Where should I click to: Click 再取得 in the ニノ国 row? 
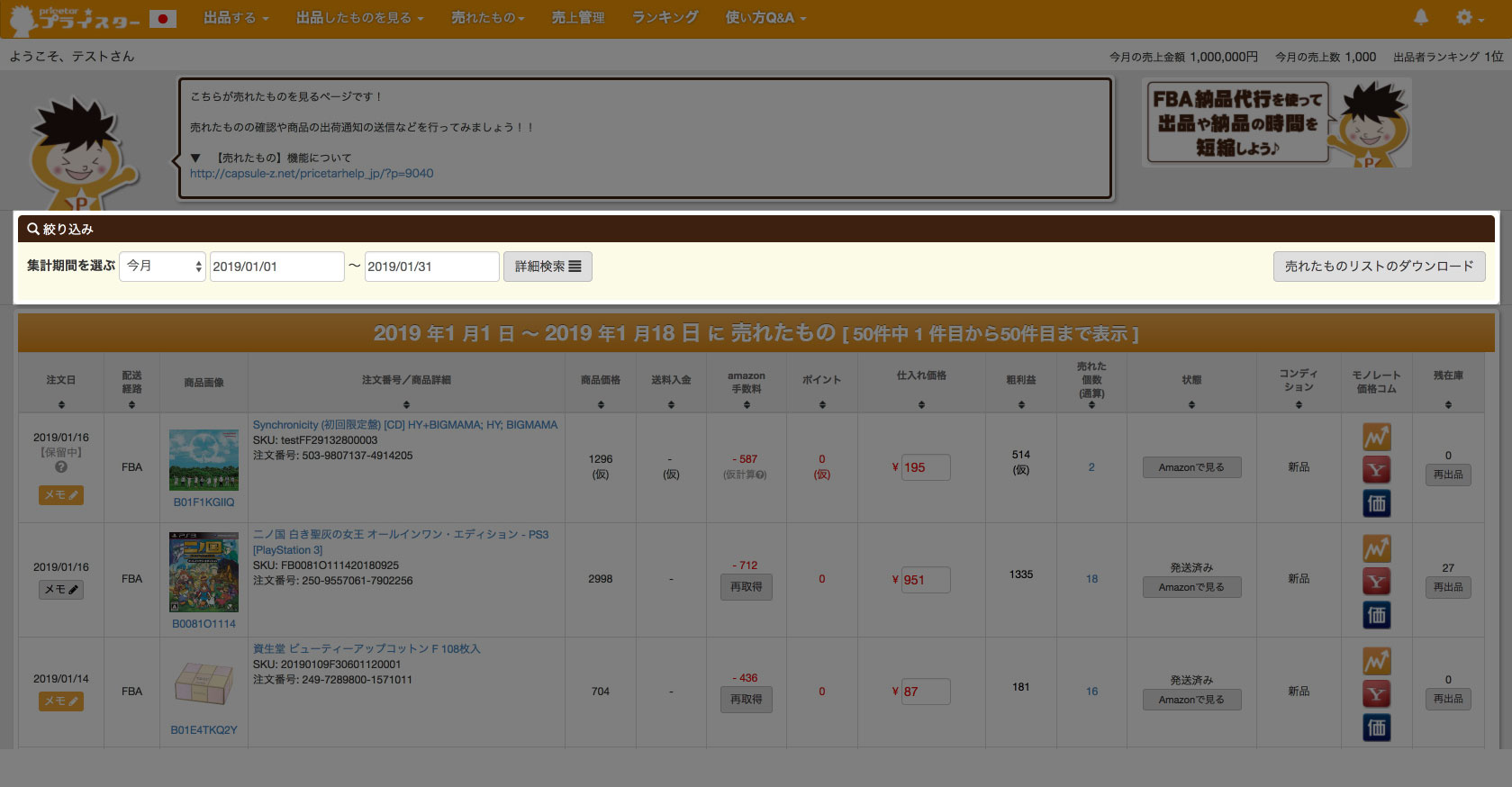tap(747, 587)
